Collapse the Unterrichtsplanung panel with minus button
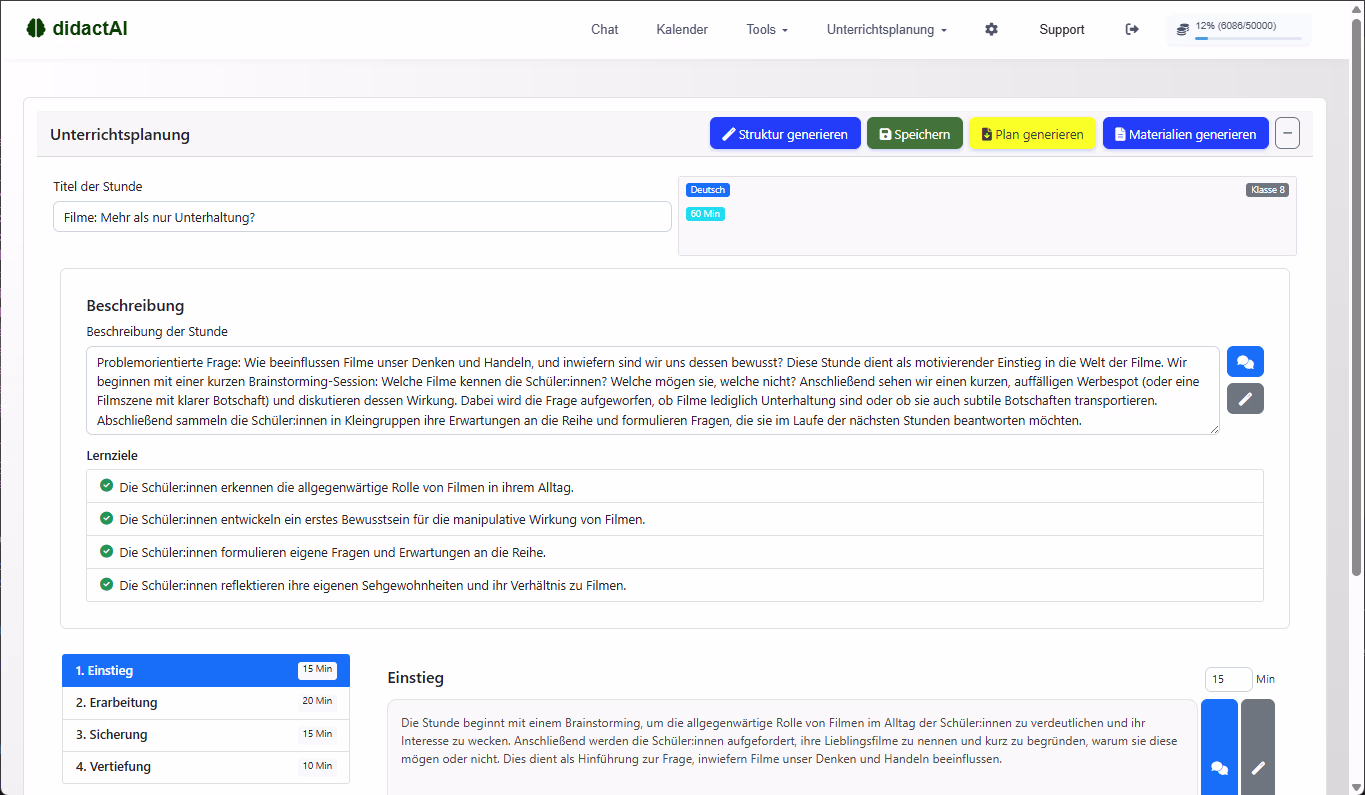Viewport: 1365px width, 795px height. [1287, 133]
